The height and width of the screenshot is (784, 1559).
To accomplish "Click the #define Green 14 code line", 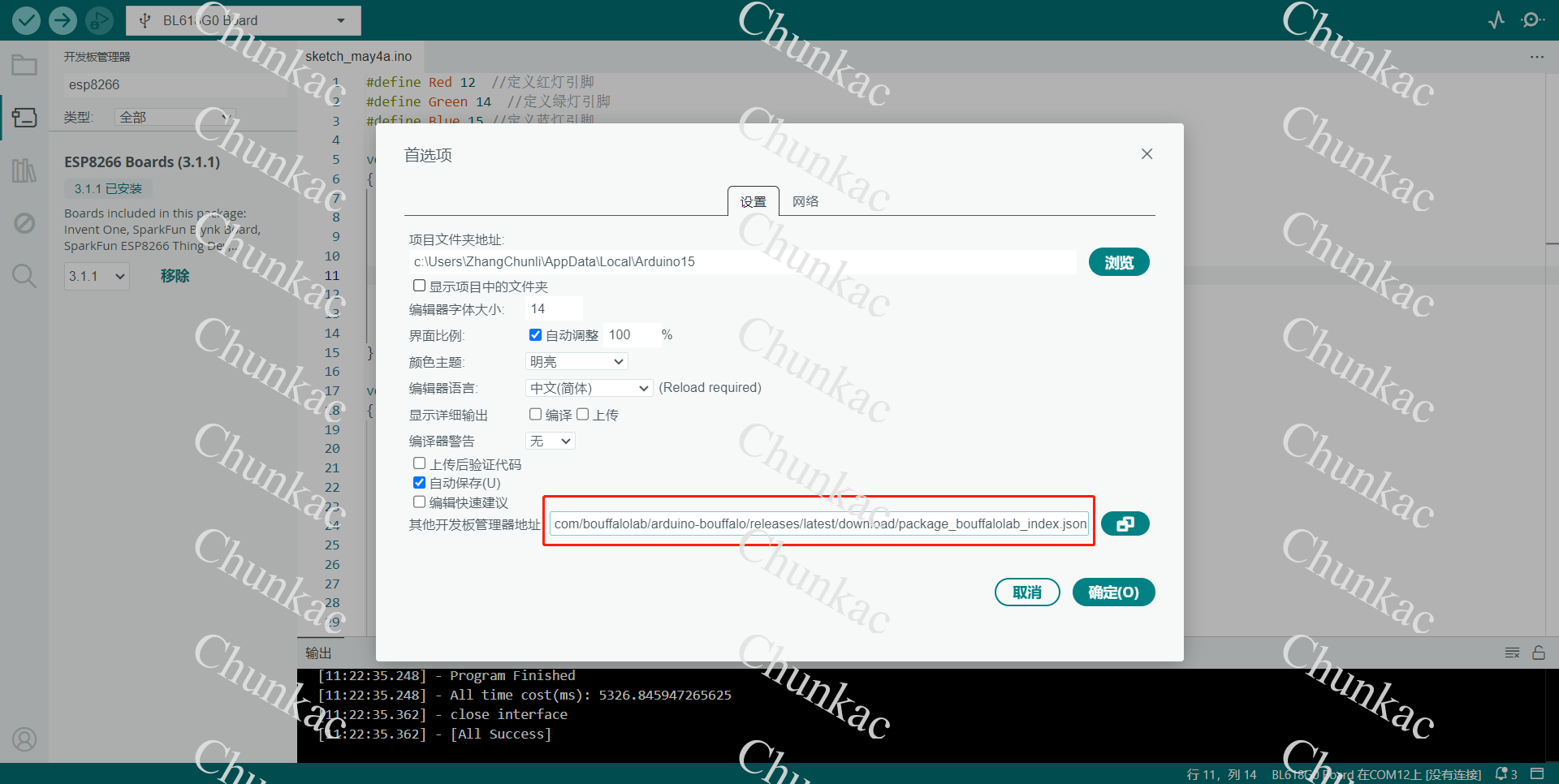I will [x=488, y=101].
